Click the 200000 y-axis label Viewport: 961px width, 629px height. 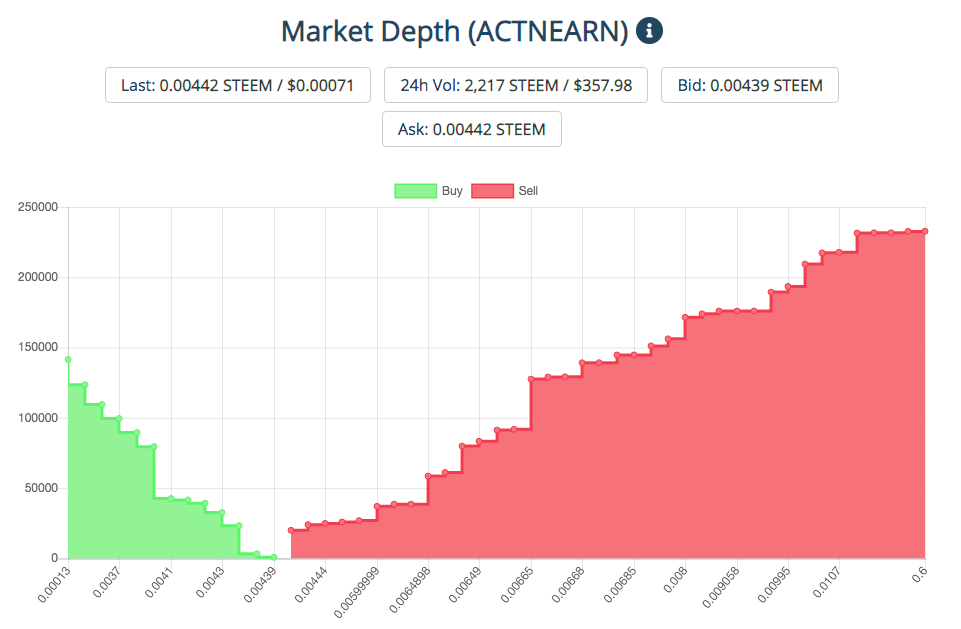(x=38, y=277)
